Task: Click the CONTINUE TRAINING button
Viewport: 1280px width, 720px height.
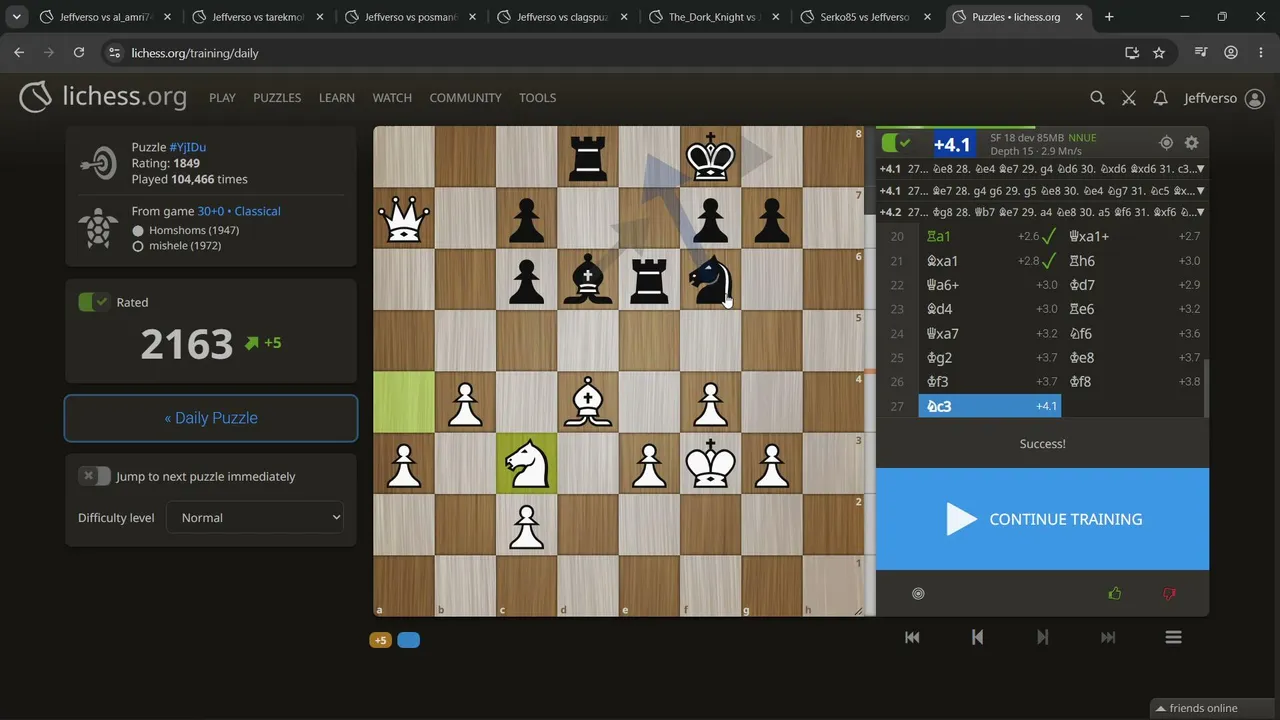Action: point(1042,519)
